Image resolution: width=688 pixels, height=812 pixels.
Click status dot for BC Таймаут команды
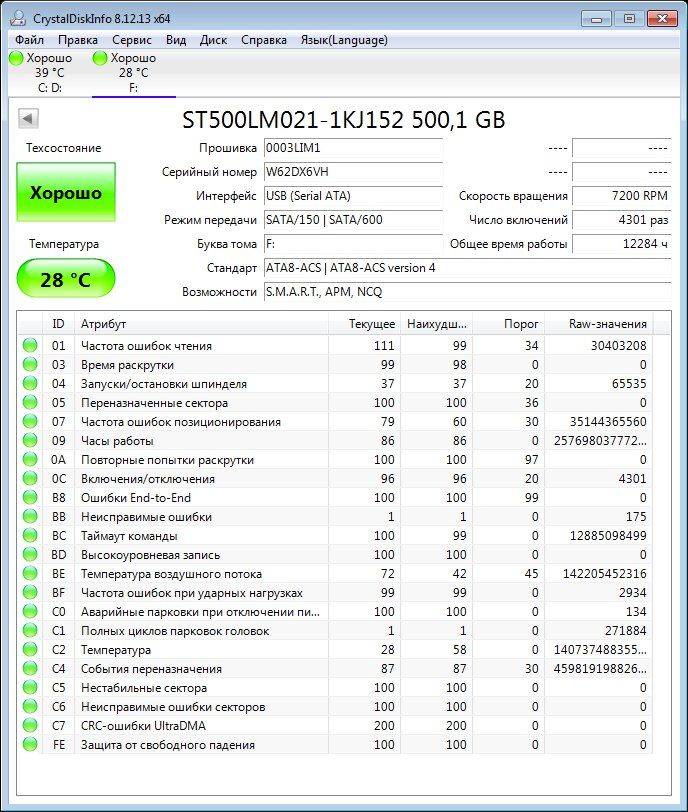(x=30, y=535)
